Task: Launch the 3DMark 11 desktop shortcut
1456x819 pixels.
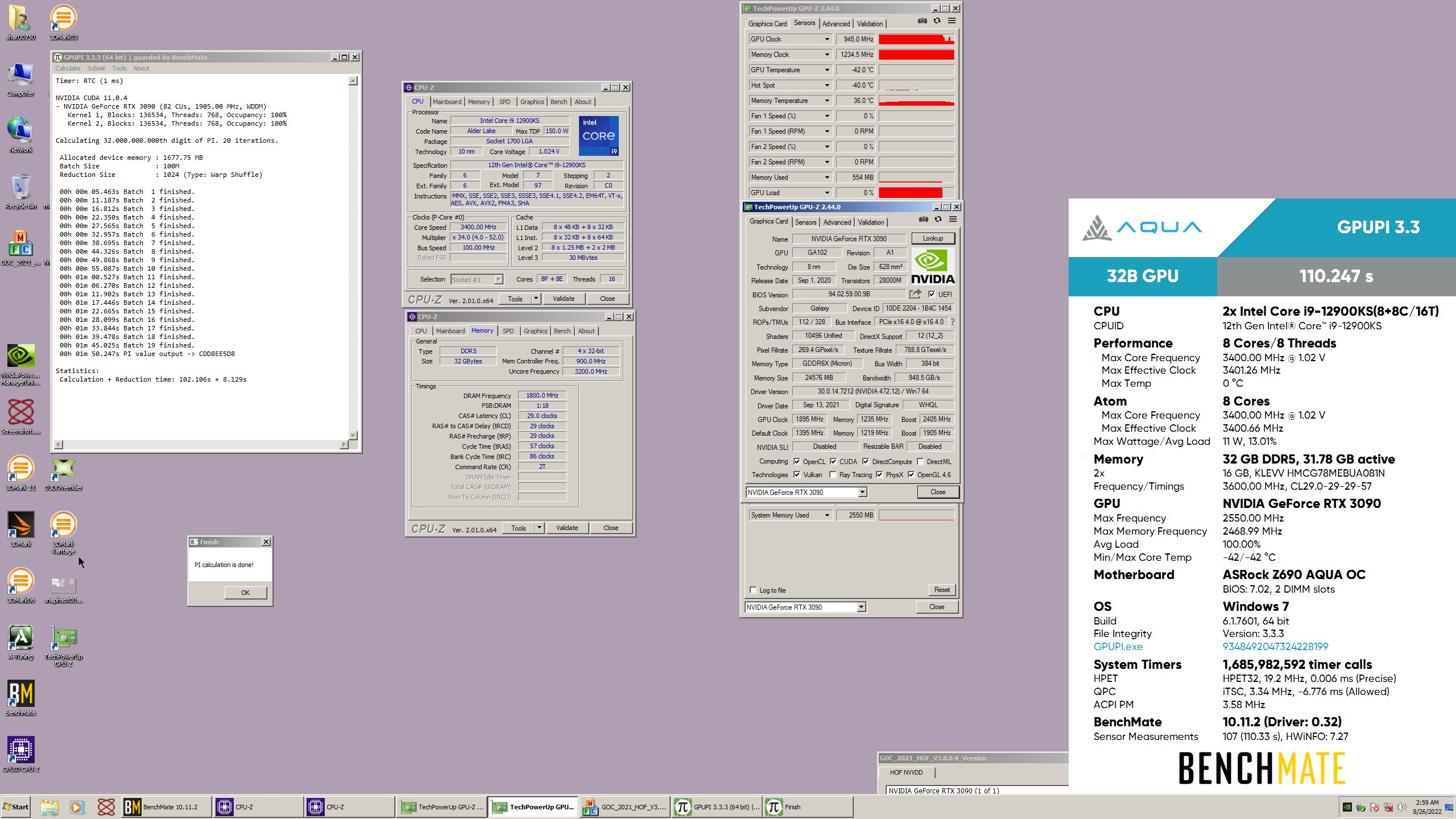Action: pos(20,474)
